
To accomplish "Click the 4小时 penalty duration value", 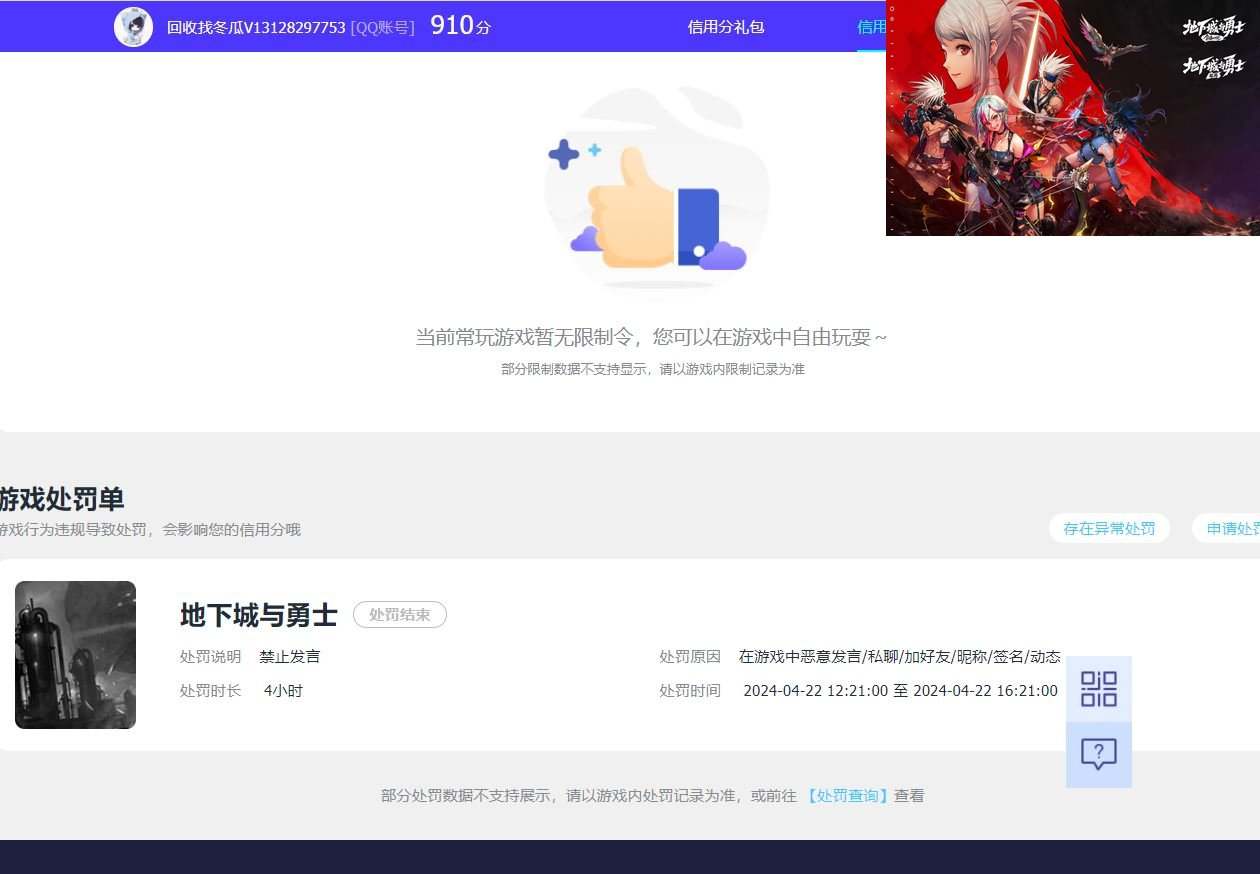I will (283, 691).
